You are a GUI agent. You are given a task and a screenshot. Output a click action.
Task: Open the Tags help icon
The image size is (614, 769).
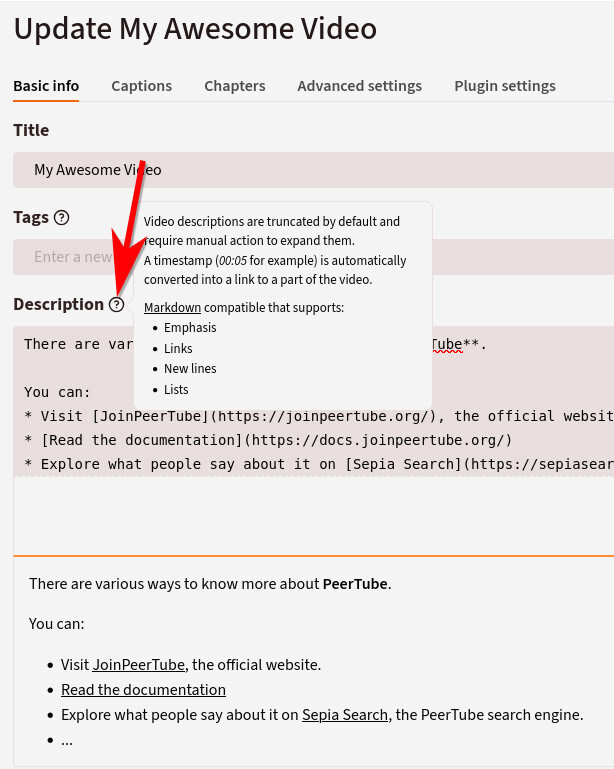61,217
